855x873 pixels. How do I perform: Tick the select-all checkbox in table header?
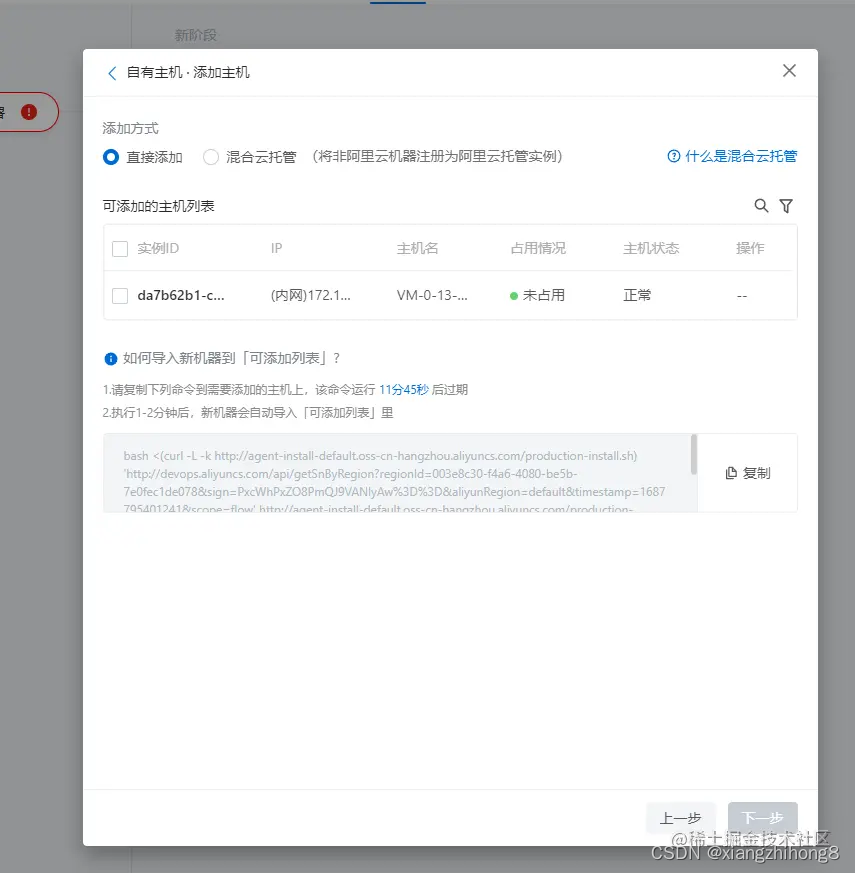tap(120, 248)
